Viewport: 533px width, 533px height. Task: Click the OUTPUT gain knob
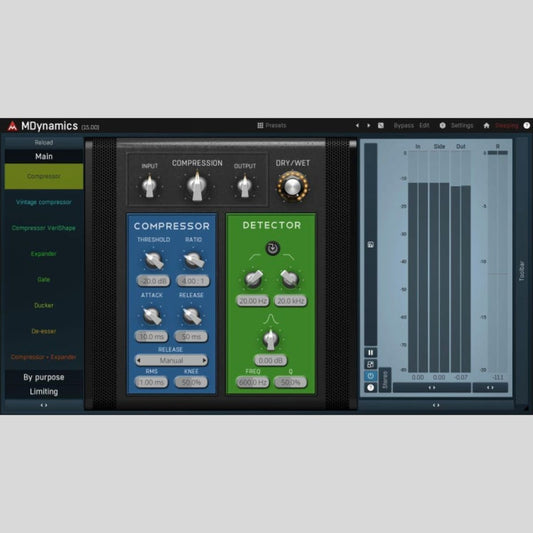coord(244,187)
